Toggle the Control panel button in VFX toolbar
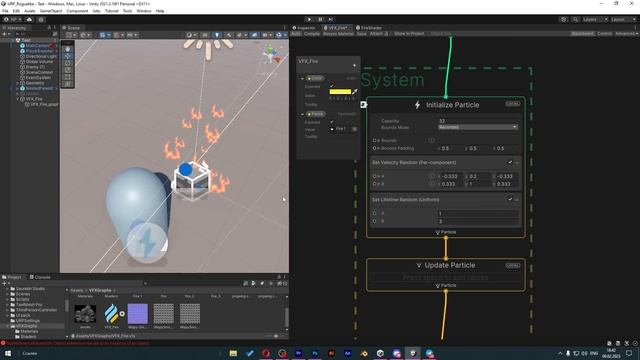Viewport: 640px width, 360px height. tap(604, 33)
